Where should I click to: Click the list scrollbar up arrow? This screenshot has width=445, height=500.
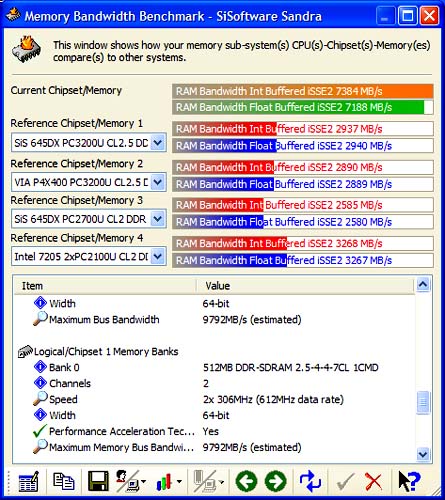coord(423,285)
